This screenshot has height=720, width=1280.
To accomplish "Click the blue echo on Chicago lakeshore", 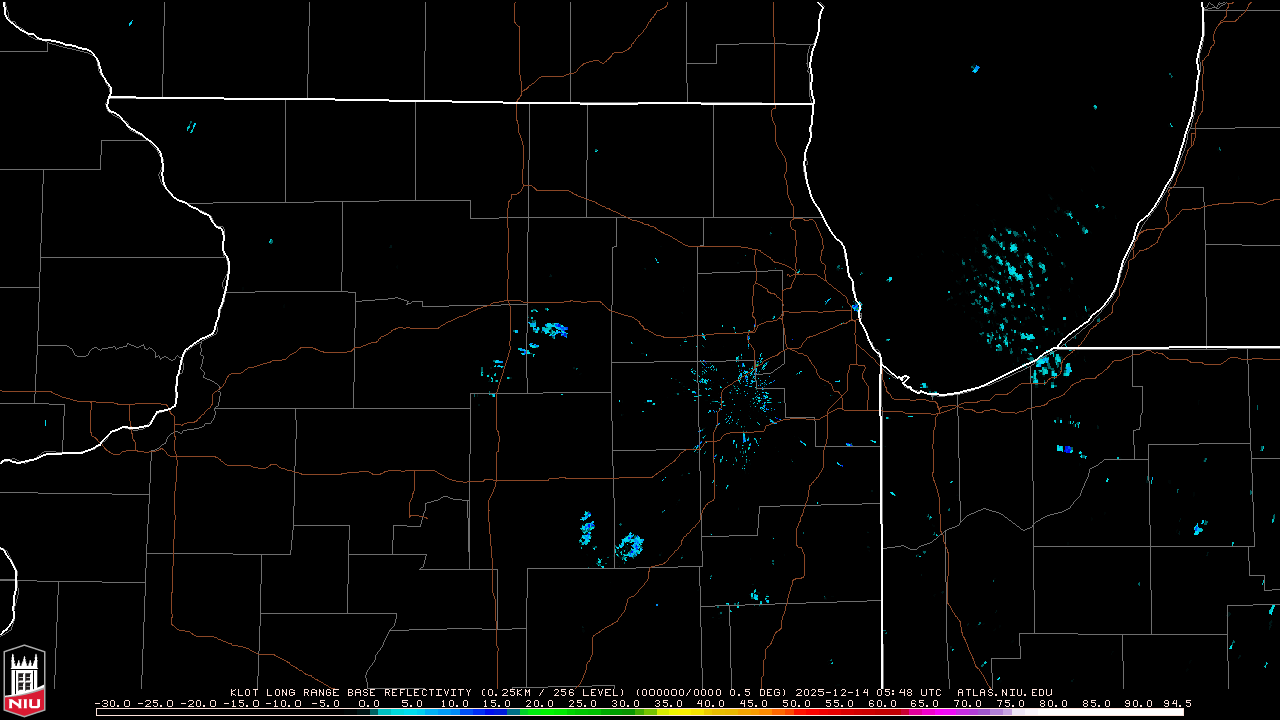I will click(857, 307).
